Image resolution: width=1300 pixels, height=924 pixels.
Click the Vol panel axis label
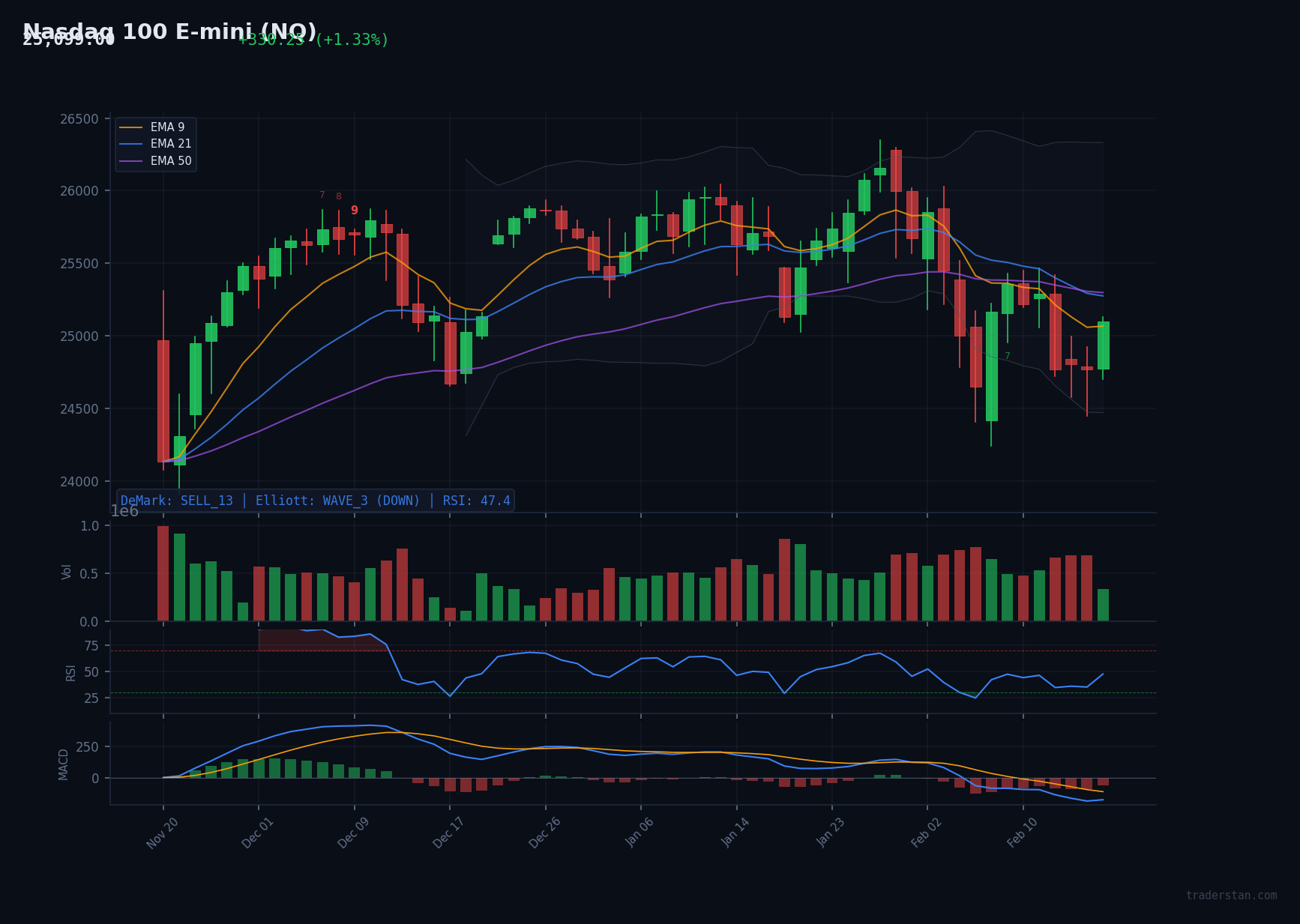pos(67,573)
